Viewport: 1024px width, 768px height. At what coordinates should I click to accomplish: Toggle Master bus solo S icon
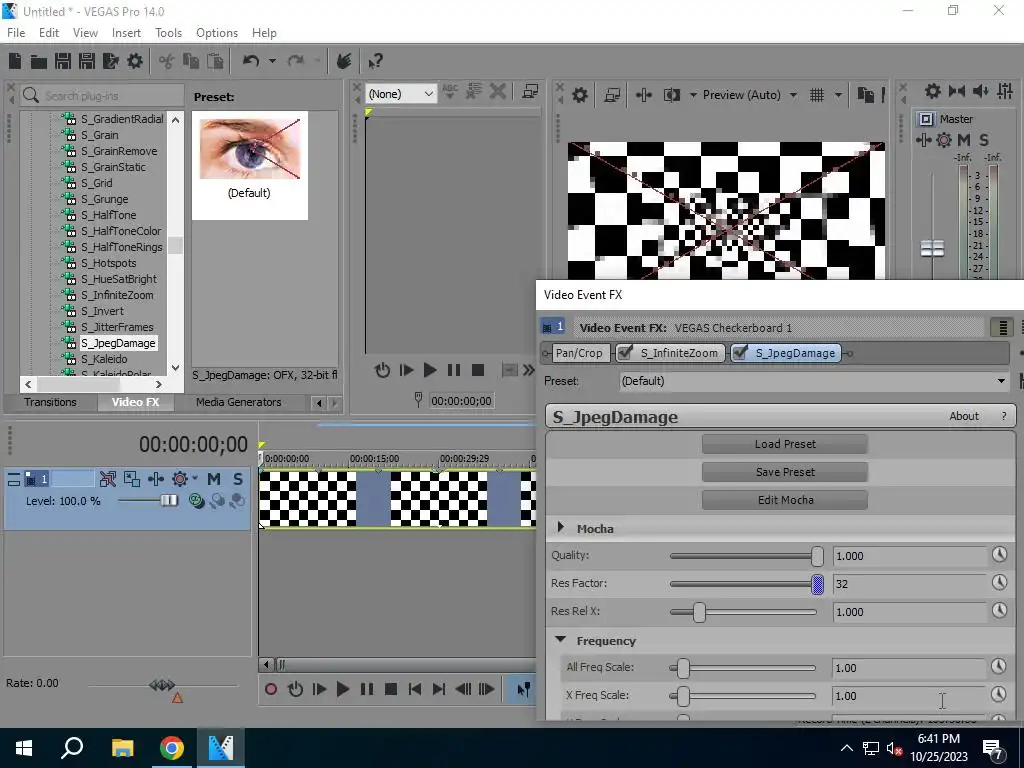tap(984, 140)
